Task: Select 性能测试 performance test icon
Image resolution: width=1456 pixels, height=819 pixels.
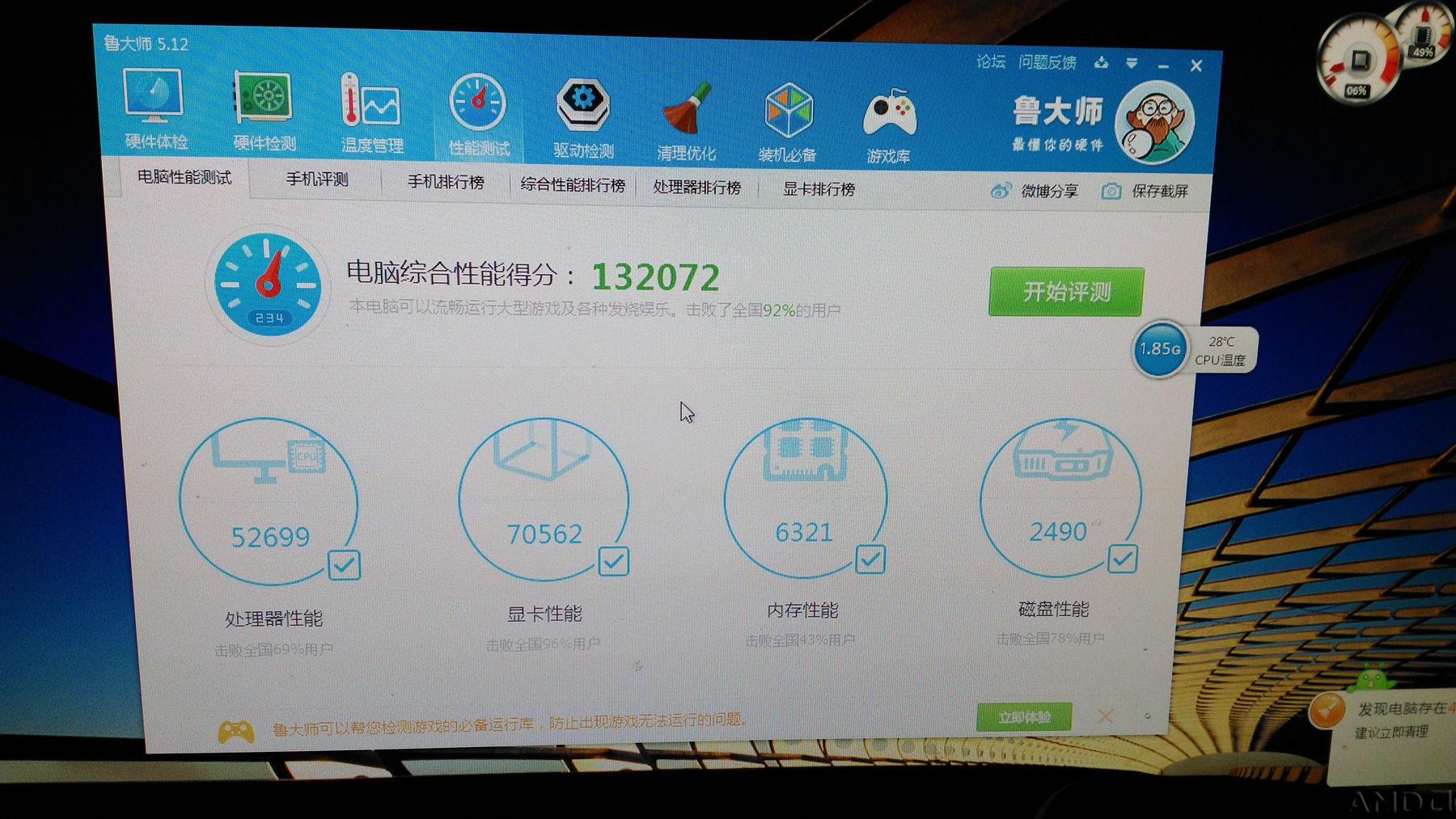Action: tap(478, 115)
